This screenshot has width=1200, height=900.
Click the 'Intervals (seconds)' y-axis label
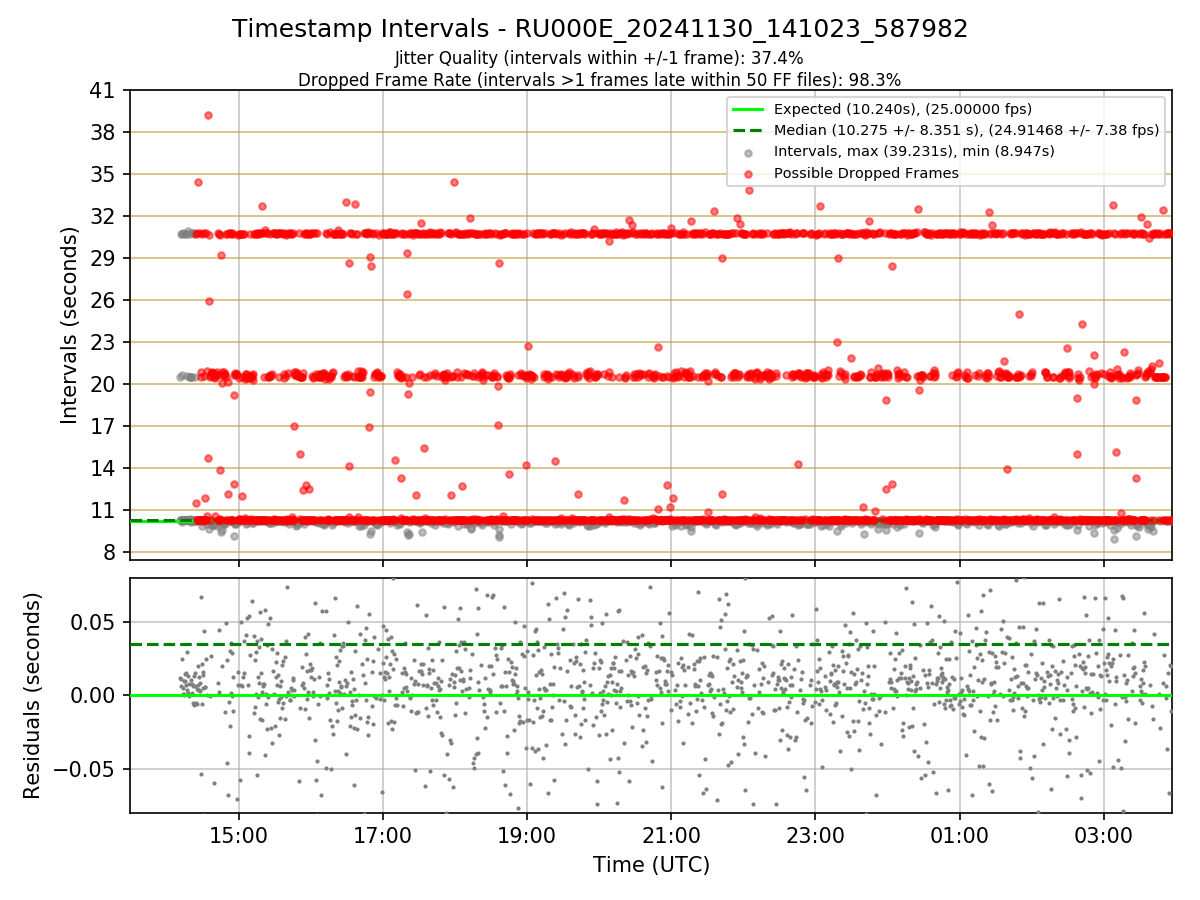tap(69, 325)
